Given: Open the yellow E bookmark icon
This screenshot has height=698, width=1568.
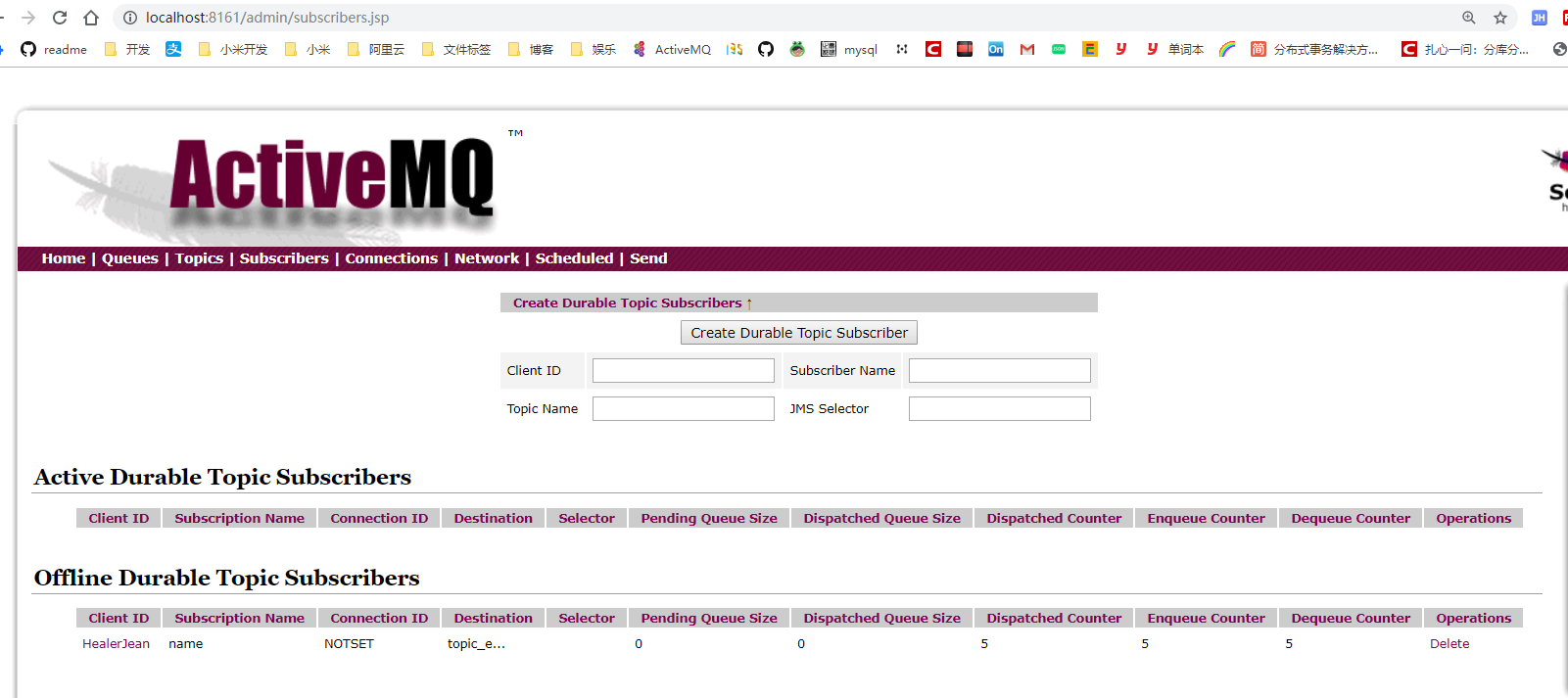Looking at the screenshot, I should click(1090, 49).
